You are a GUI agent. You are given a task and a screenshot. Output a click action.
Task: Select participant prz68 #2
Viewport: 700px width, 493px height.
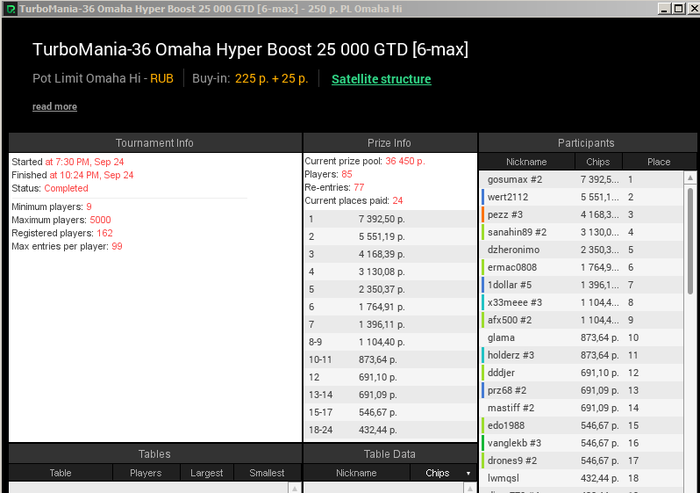[581, 390]
